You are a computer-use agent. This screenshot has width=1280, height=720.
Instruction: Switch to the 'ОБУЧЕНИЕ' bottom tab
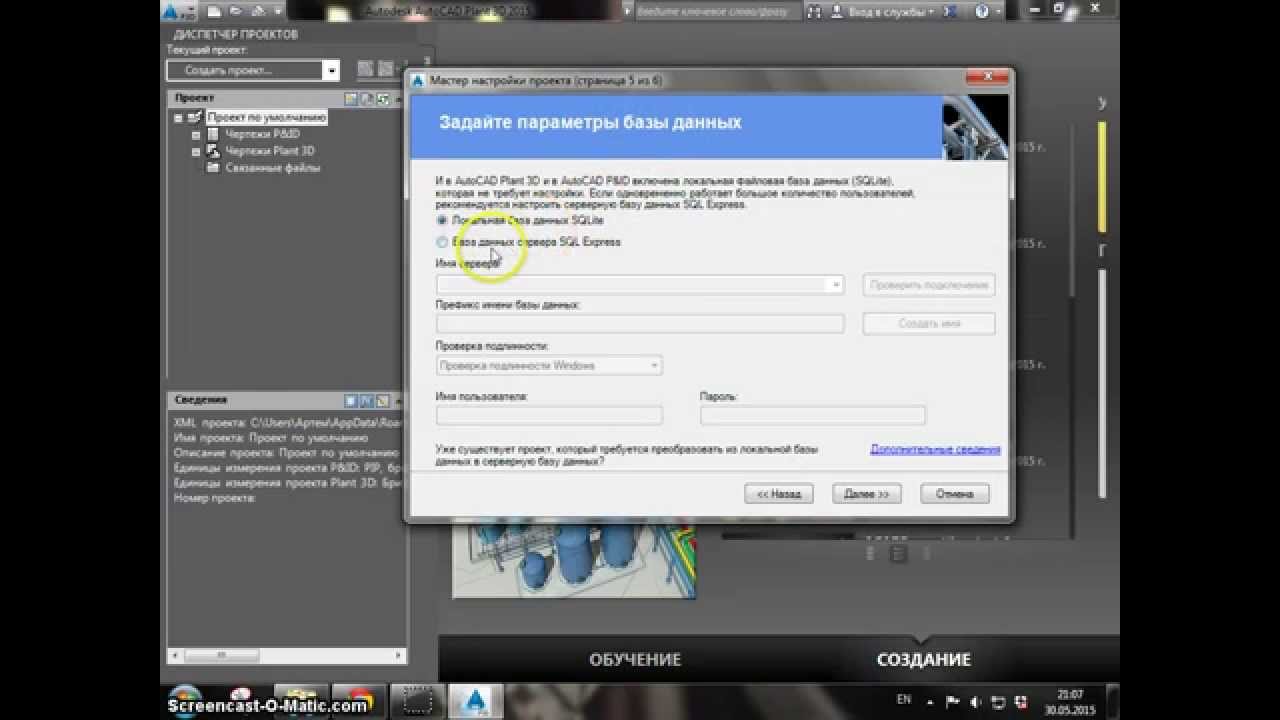tap(635, 660)
